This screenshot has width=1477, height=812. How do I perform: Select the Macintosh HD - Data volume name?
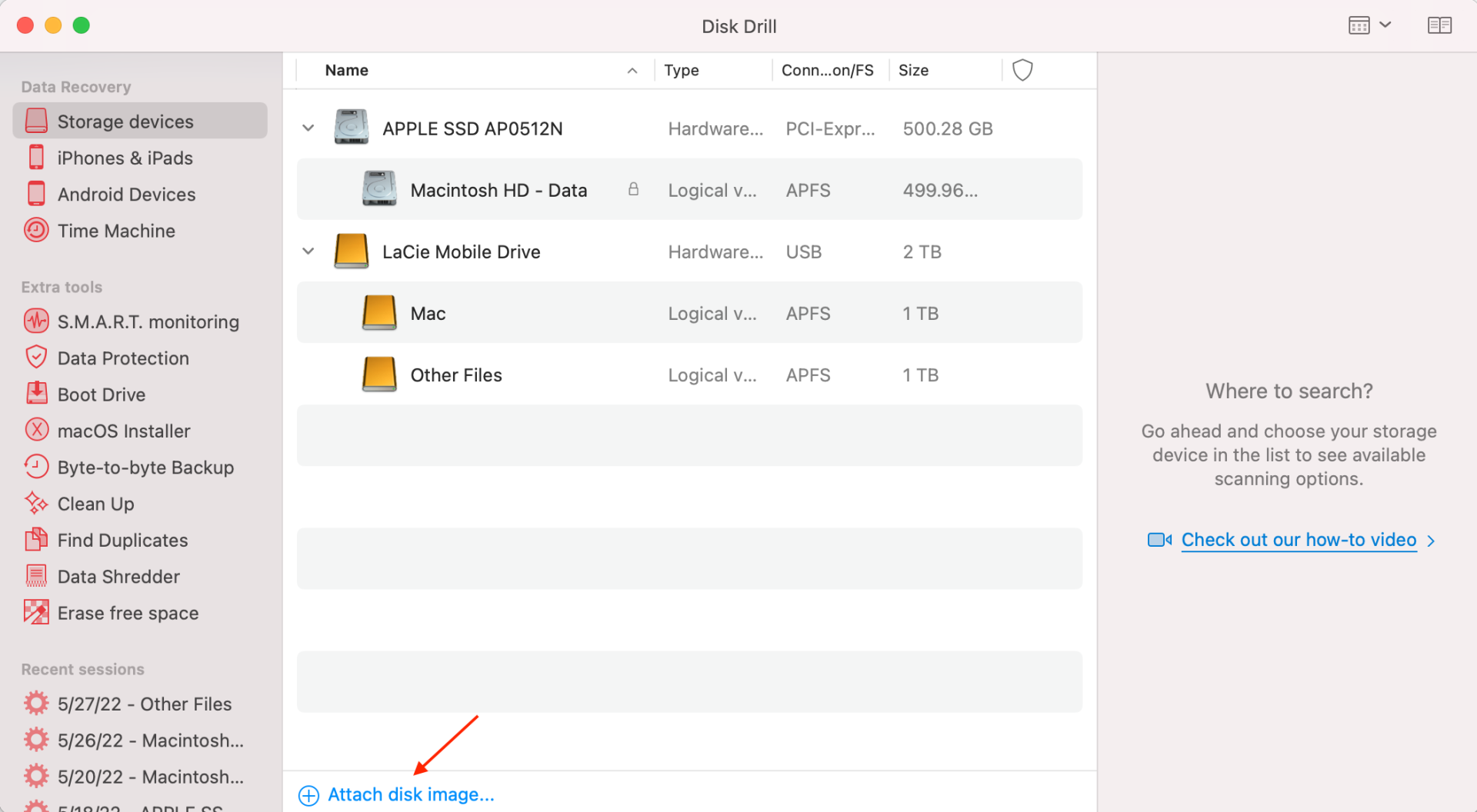[x=498, y=190]
